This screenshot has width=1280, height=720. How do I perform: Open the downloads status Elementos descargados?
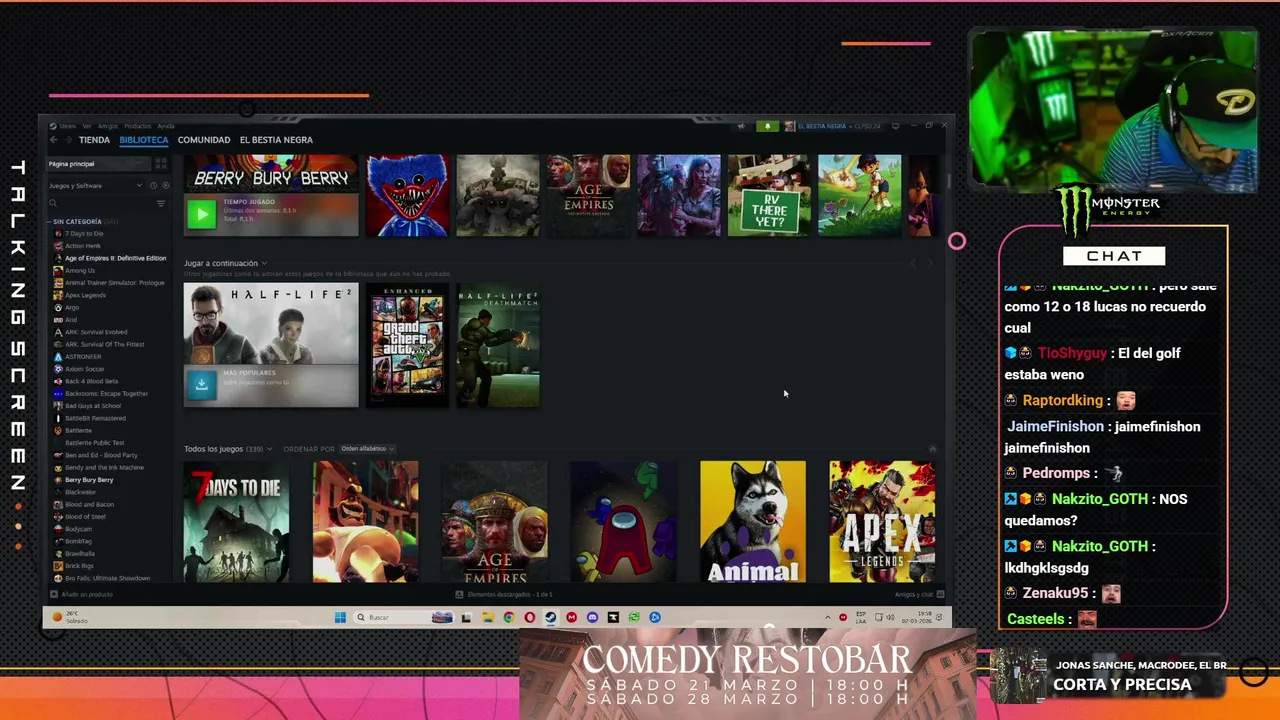pos(504,594)
